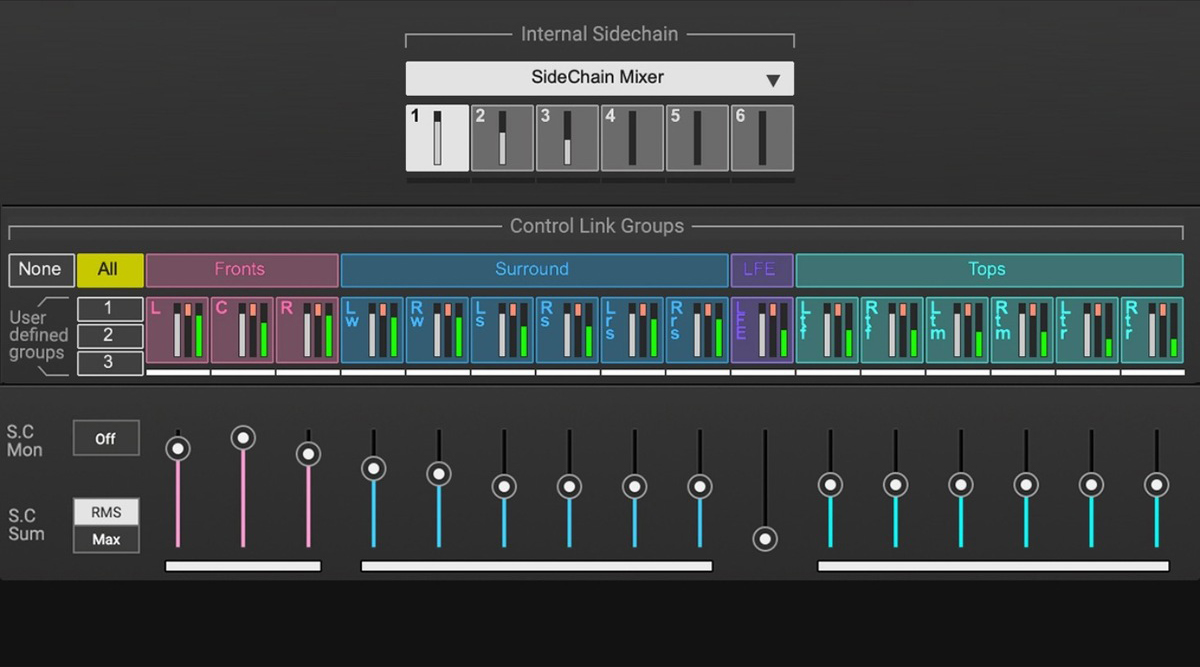The width and height of the screenshot is (1200, 667).
Task: Select the C channel strip
Action: pos(243,329)
